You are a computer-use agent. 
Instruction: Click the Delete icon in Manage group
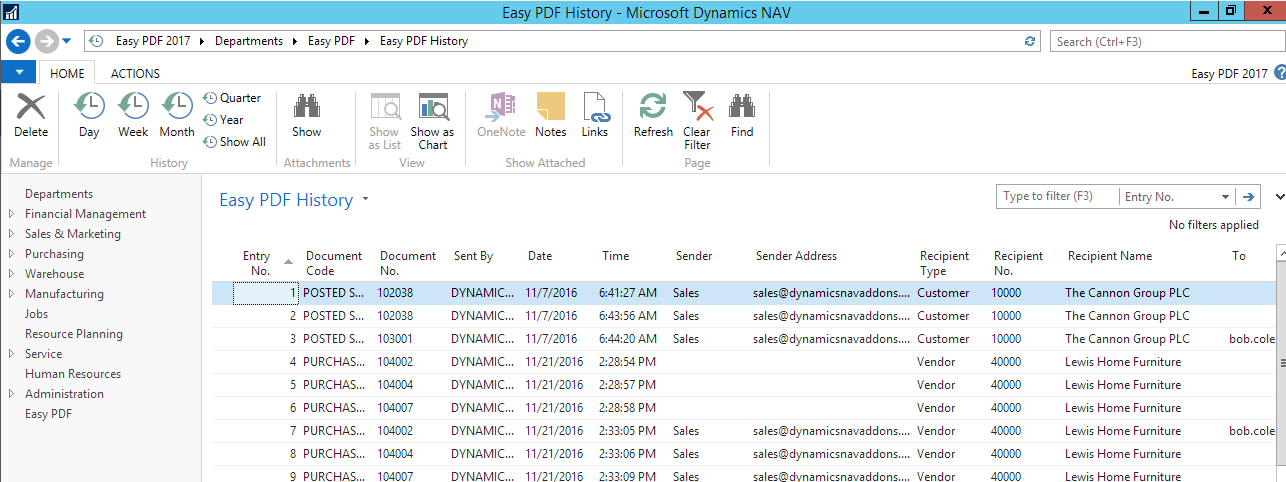pyautogui.click(x=31, y=116)
